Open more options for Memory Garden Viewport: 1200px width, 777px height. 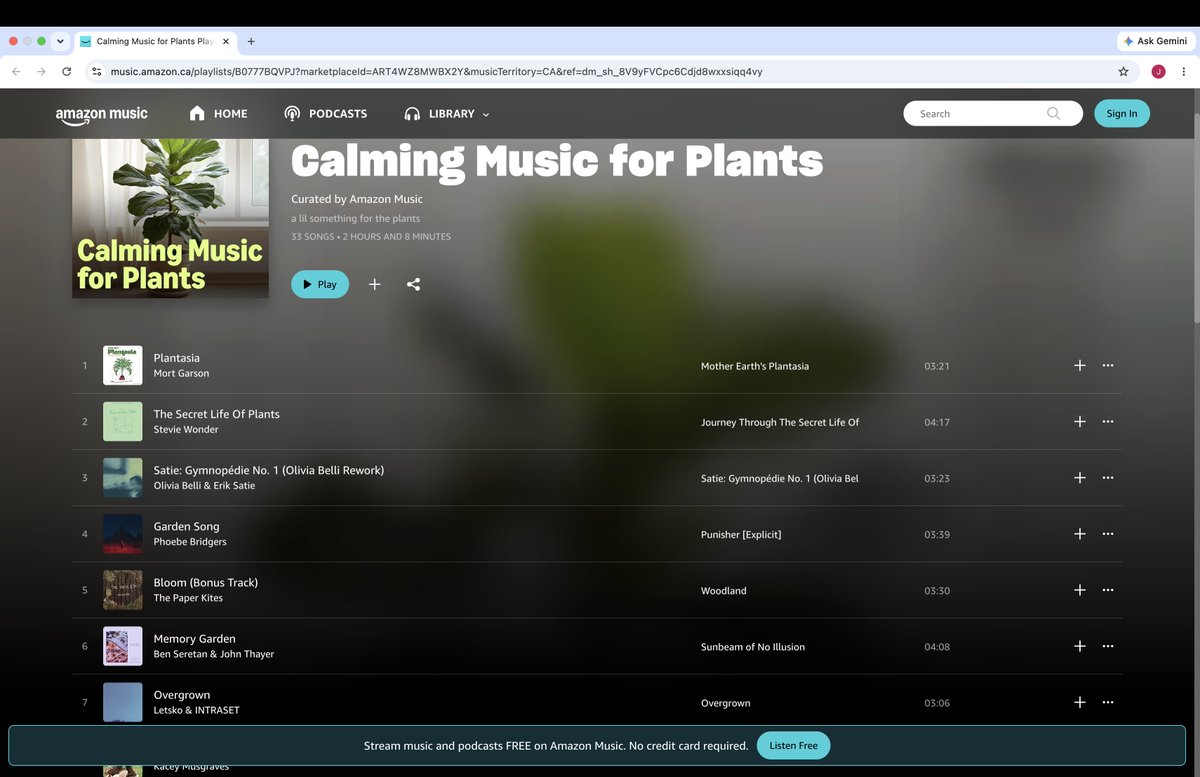[x=1108, y=646]
